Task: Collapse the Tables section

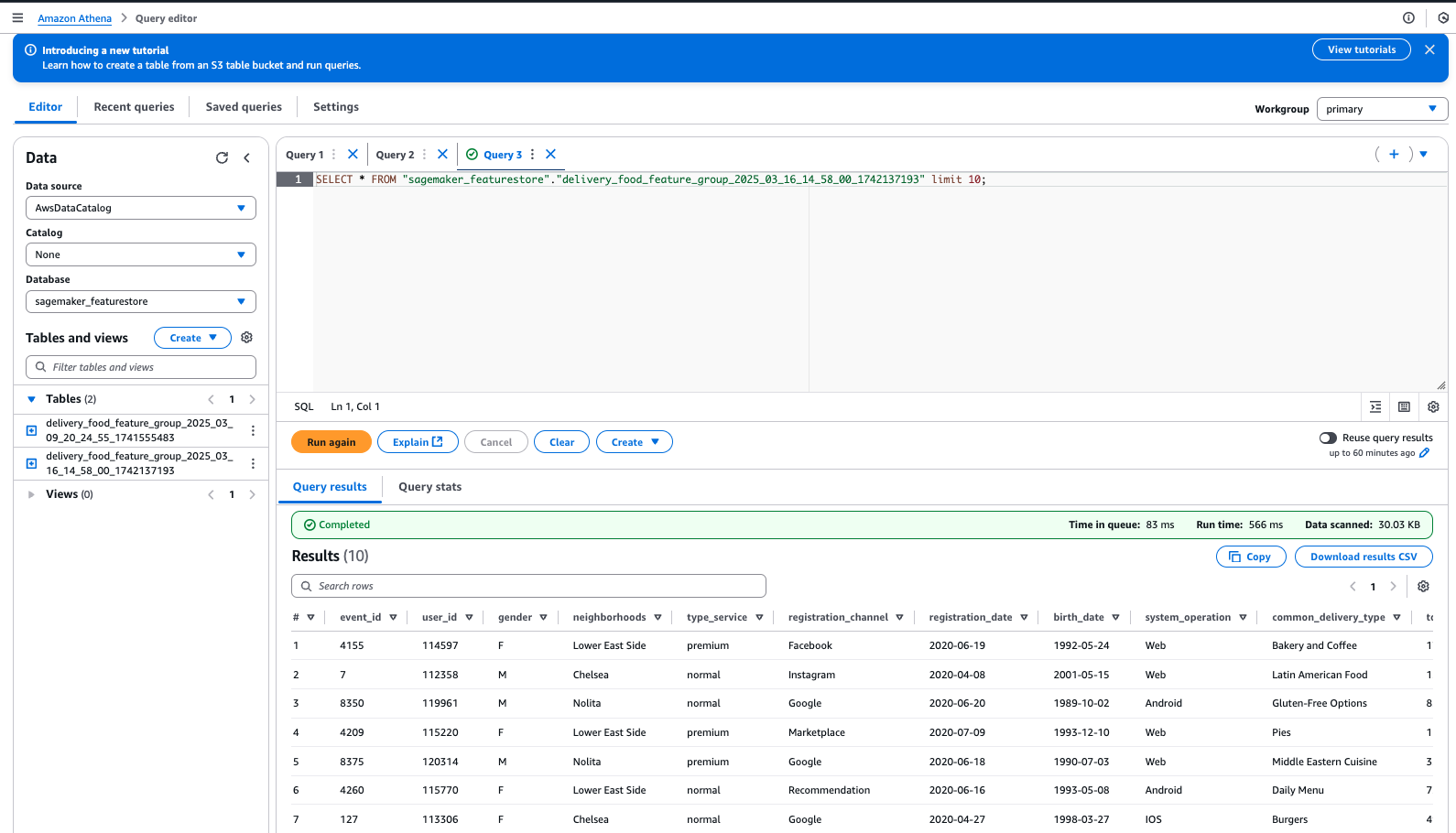Action: [31, 399]
